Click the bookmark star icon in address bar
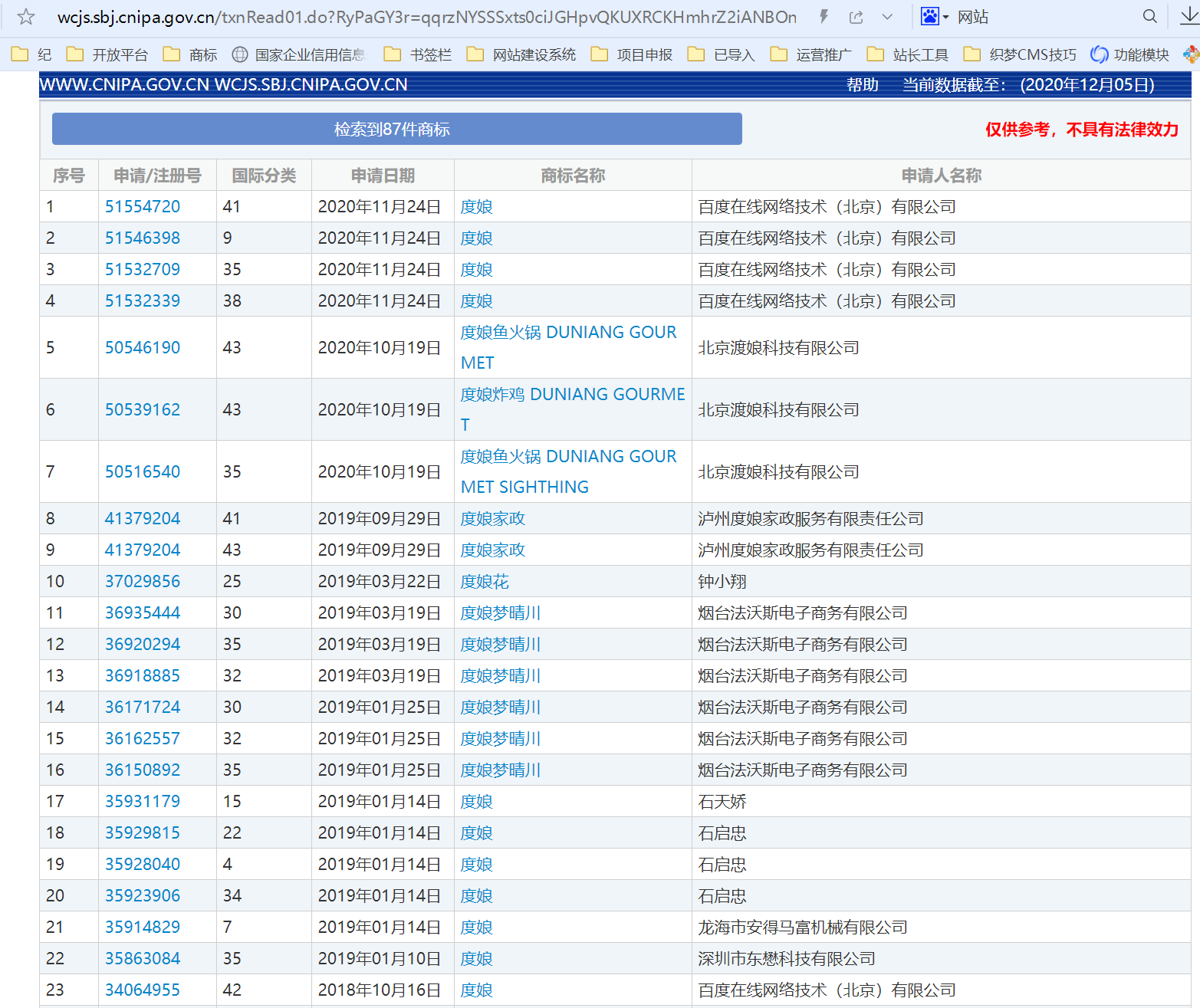Screen dimensions: 1200x1008 26,17
